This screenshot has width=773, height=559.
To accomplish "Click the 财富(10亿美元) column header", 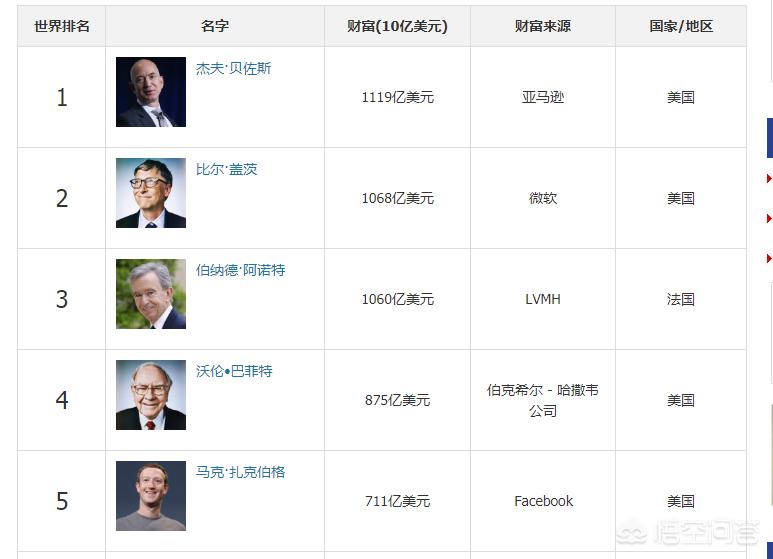I will 397,26.
